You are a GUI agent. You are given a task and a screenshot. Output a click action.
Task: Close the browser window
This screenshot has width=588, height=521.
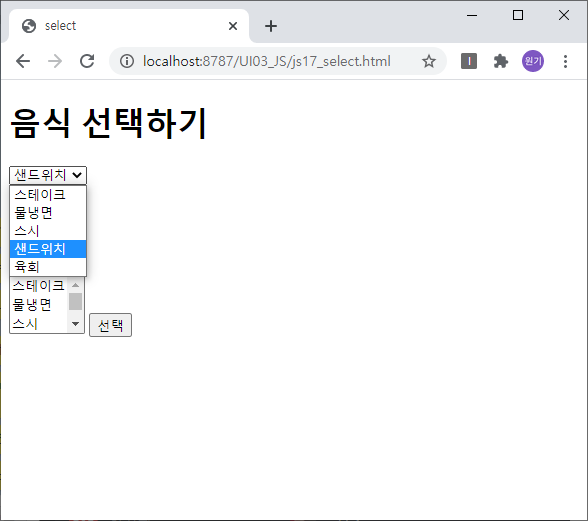564,15
